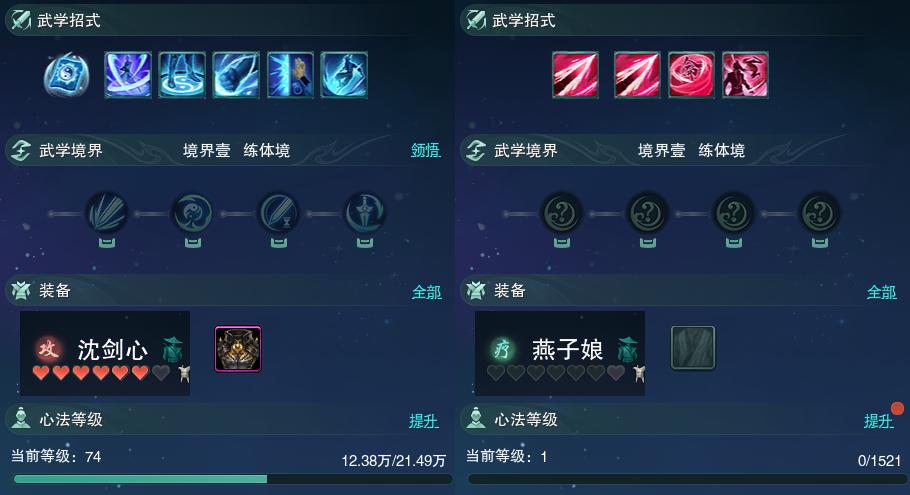This screenshot has height=495, width=910.
Task: Click the empty gray equipment slot
Action: pos(693,348)
